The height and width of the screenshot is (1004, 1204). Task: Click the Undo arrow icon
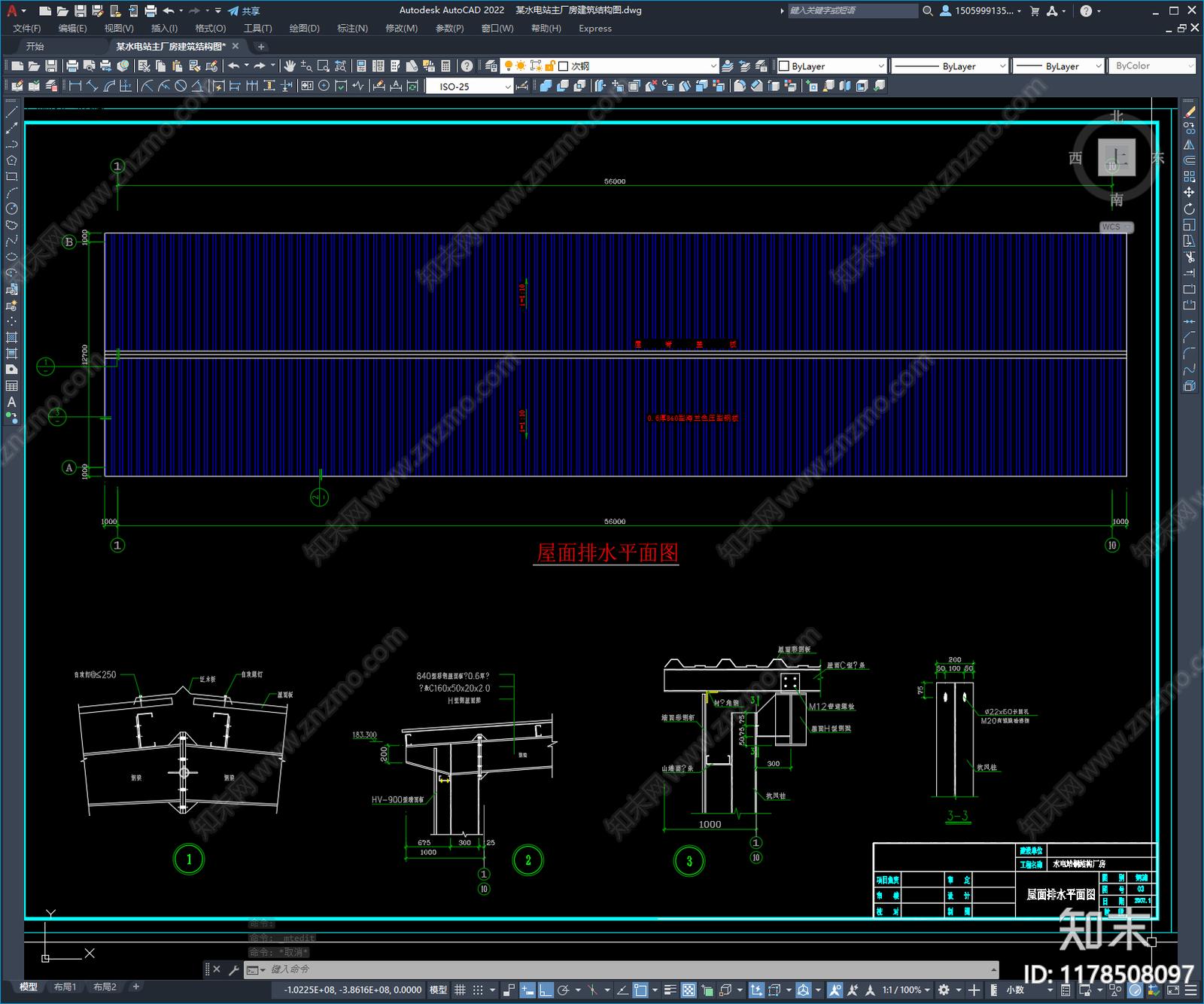click(234, 66)
